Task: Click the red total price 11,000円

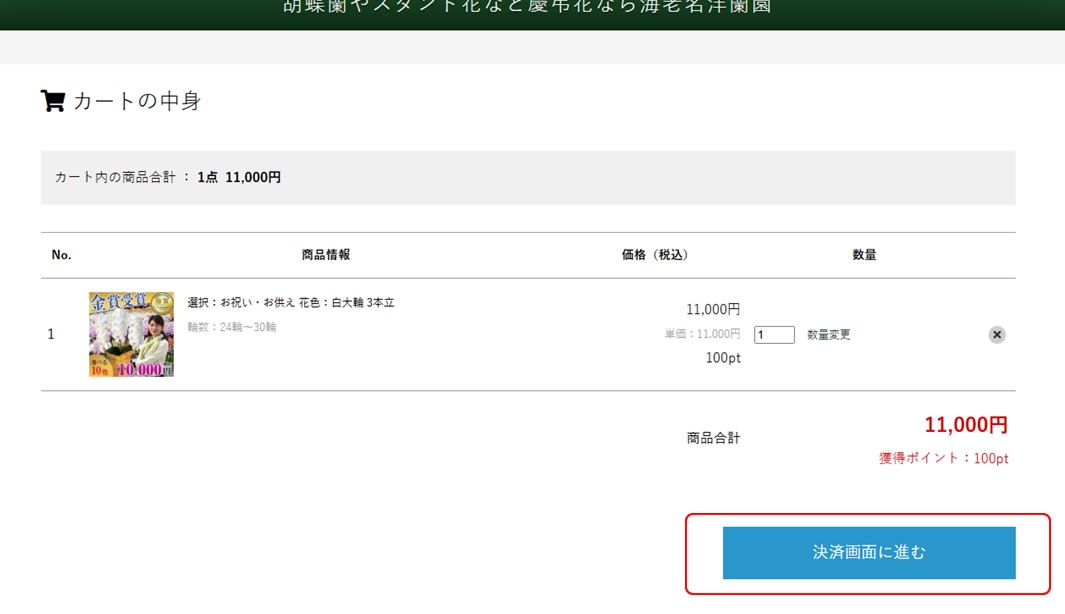Action: [x=965, y=425]
